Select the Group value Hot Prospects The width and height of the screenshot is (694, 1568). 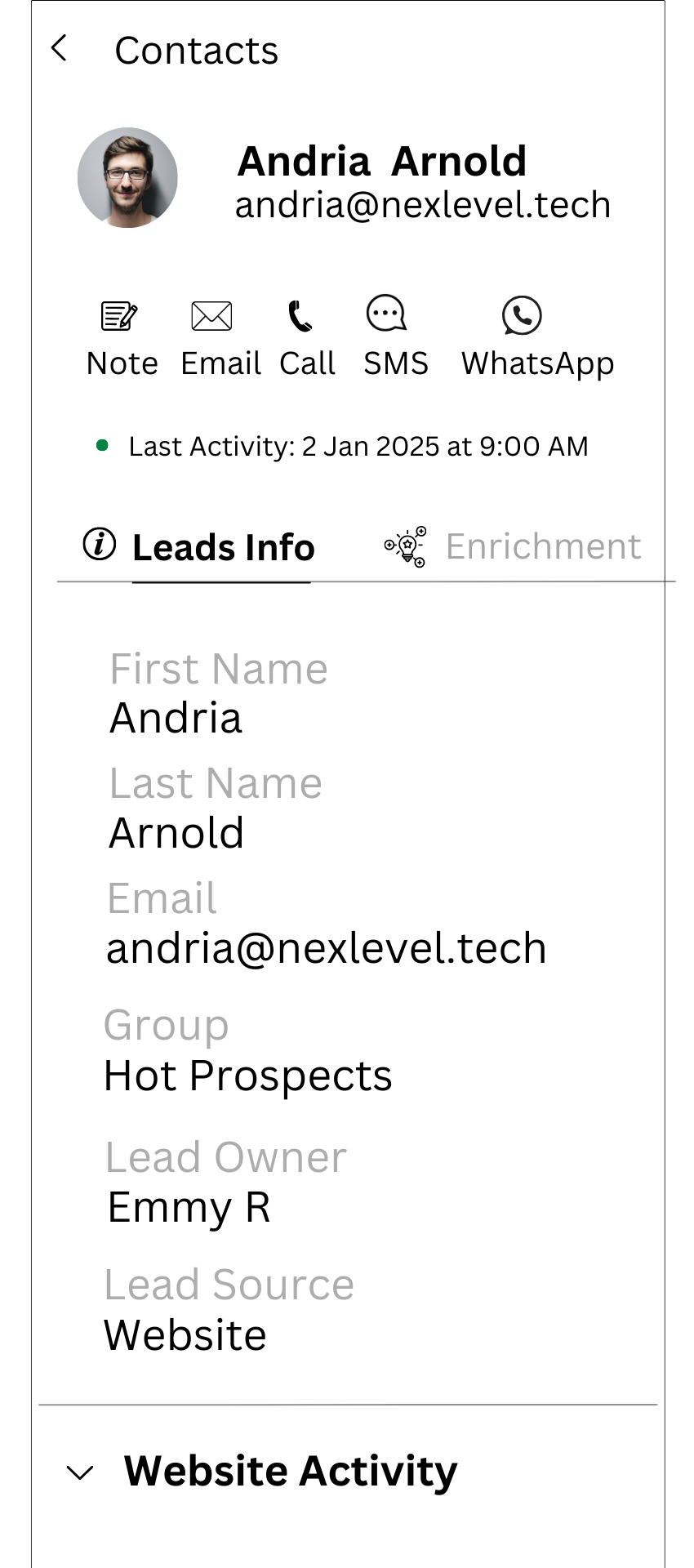pos(248,1076)
